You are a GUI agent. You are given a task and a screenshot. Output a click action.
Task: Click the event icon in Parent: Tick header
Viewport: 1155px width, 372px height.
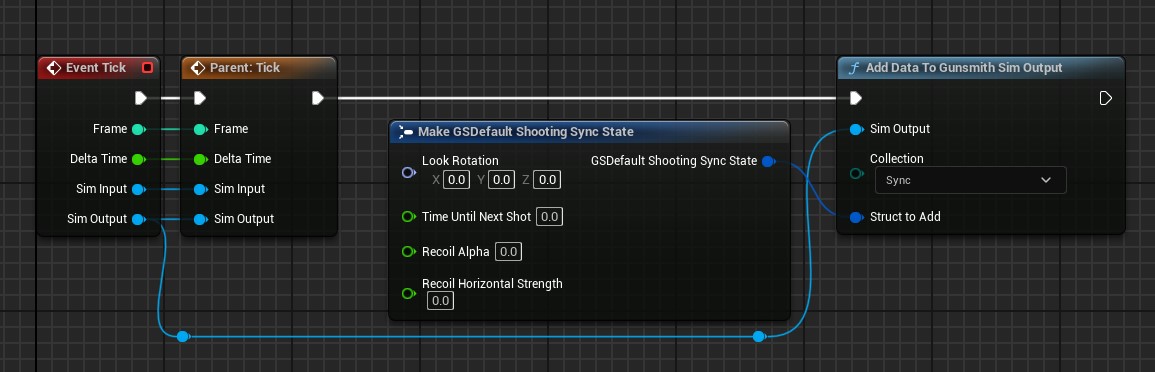click(197, 68)
